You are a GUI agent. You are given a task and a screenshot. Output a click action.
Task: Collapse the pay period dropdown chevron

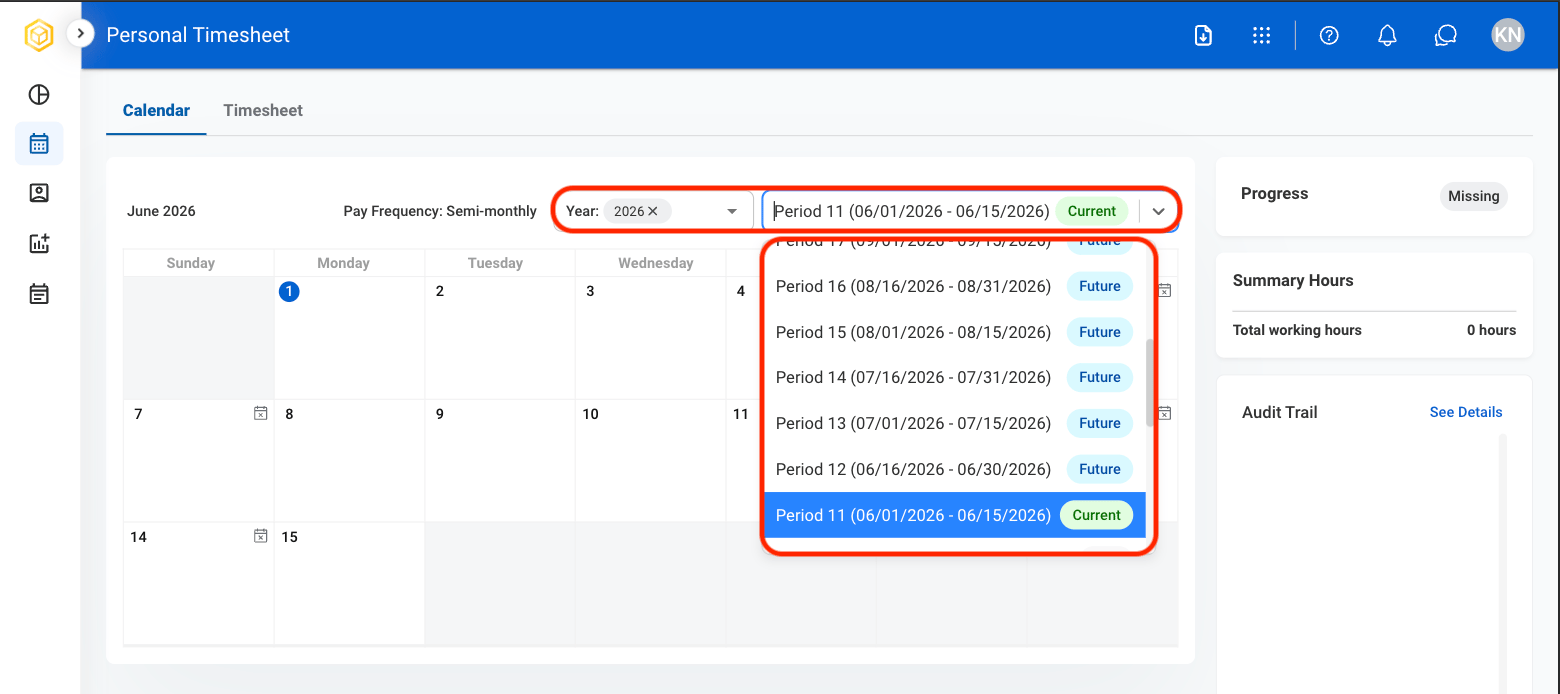click(1158, 211)
